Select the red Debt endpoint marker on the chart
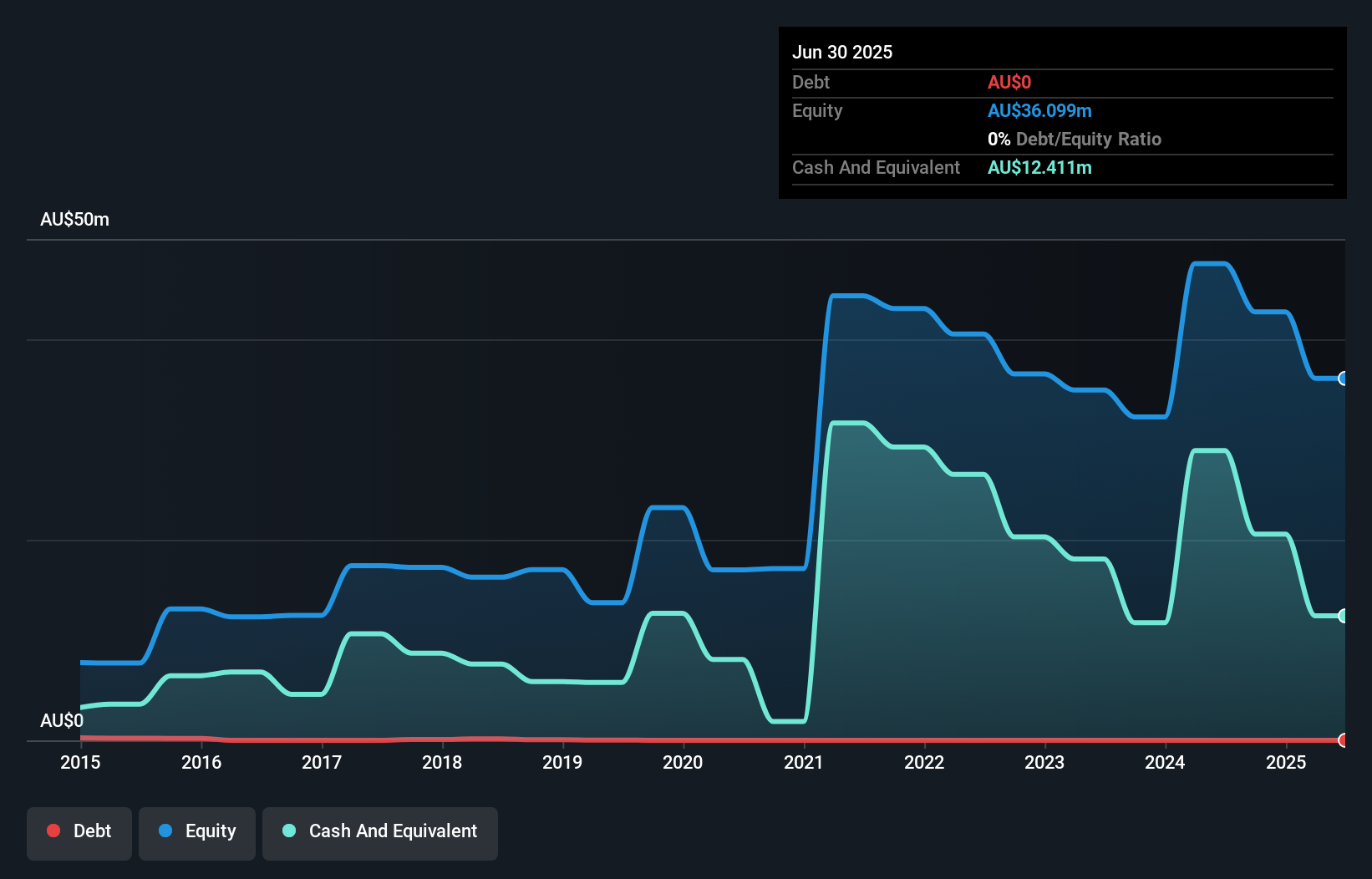The height and width of the screenshot is (879, 1372). 1343,740
